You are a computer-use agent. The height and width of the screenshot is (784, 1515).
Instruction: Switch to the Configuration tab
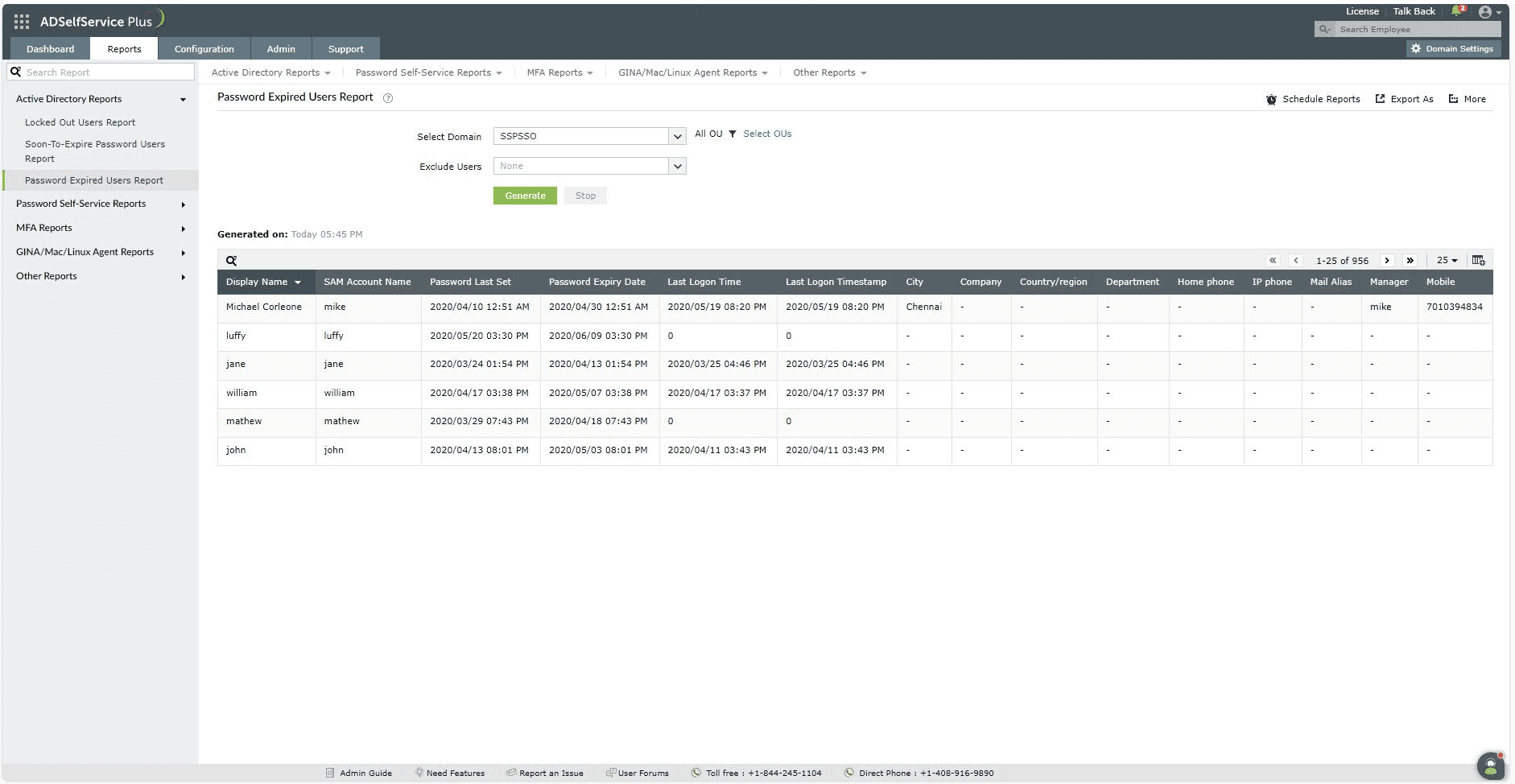204,48
